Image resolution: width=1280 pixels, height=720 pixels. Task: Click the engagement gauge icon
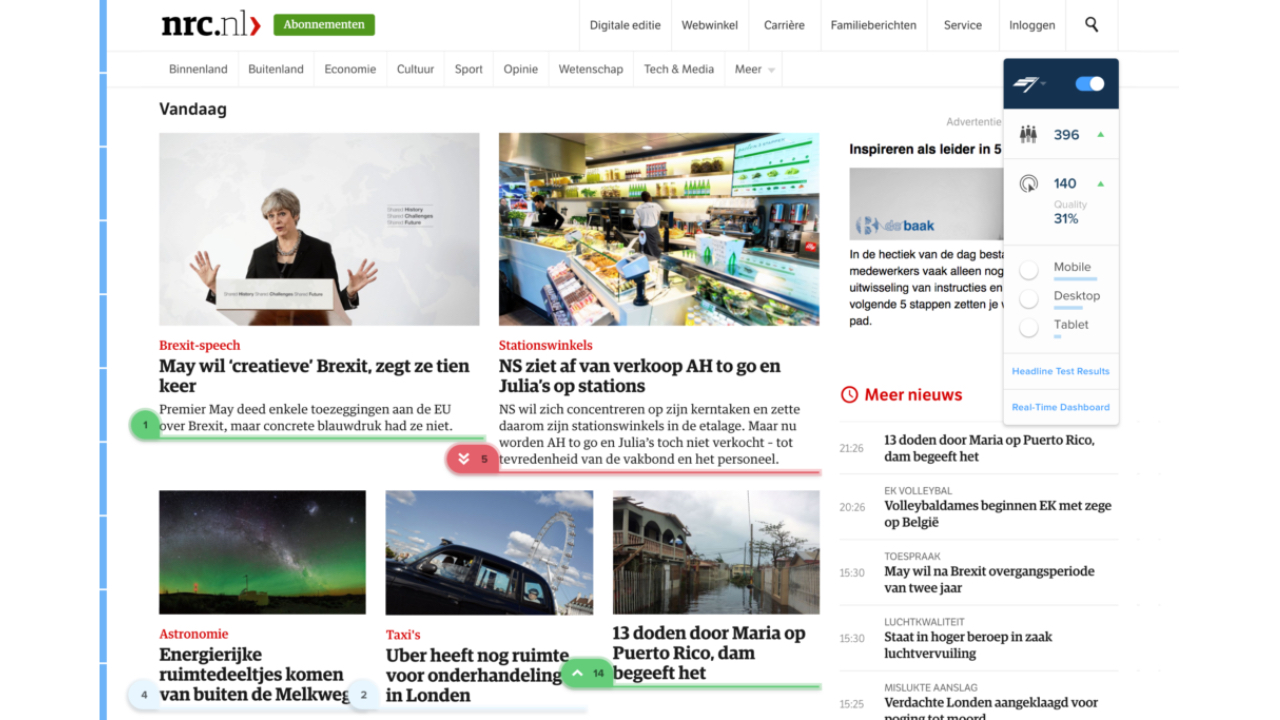(1028, 183)
